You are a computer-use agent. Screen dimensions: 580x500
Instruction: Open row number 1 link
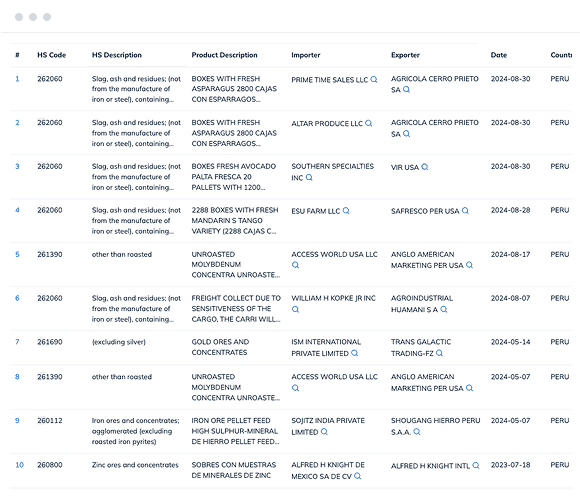pos(17,79)
